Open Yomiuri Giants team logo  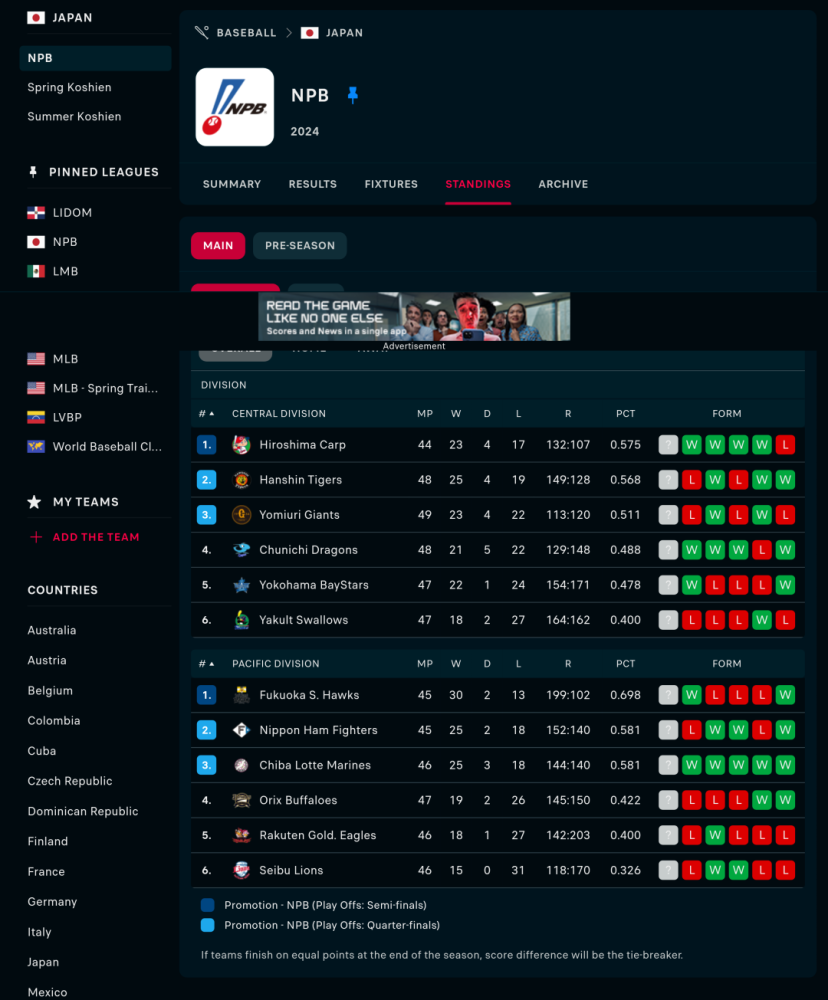coord(241,515)
